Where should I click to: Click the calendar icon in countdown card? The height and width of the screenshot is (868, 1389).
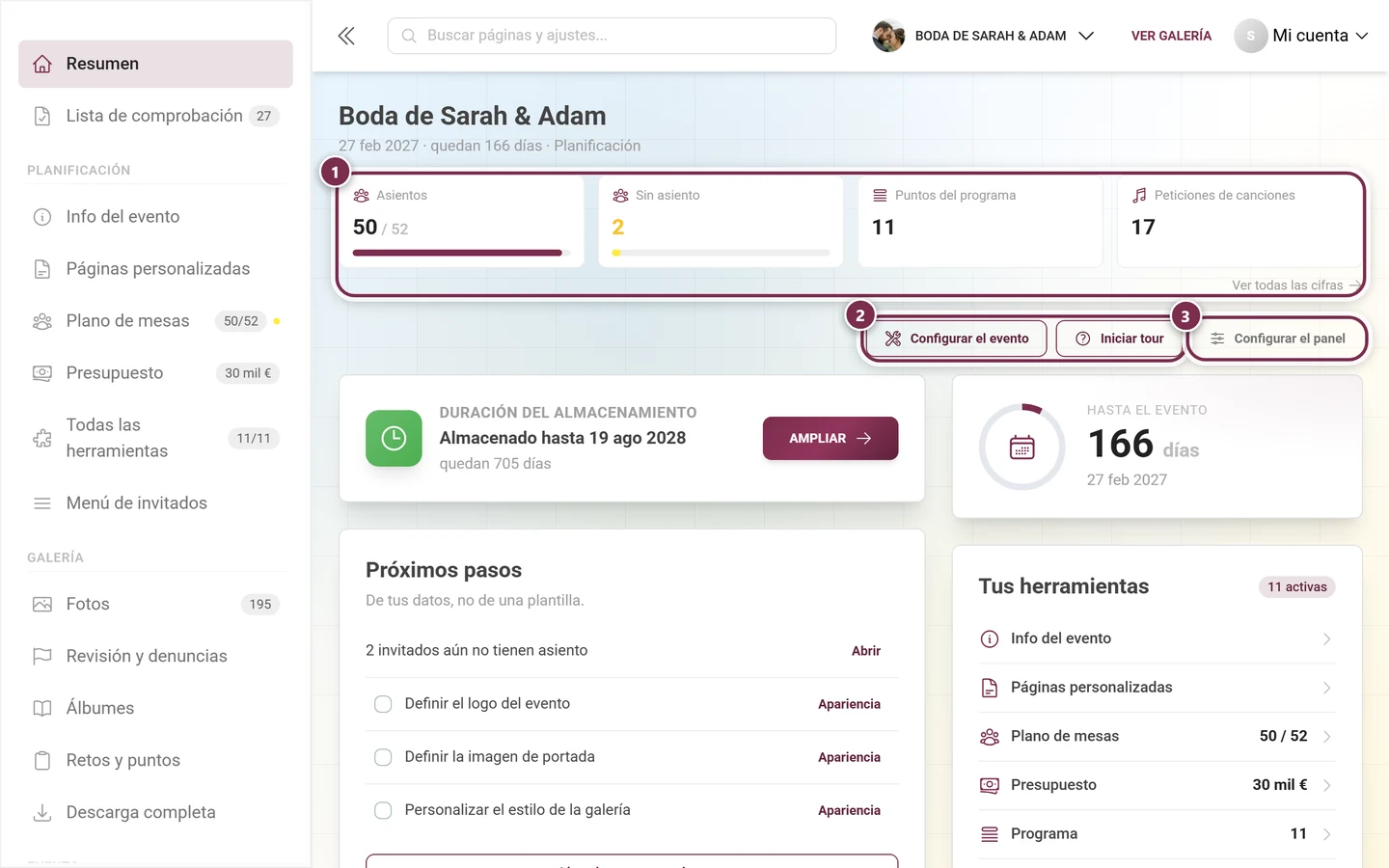tap(1022, 448)
